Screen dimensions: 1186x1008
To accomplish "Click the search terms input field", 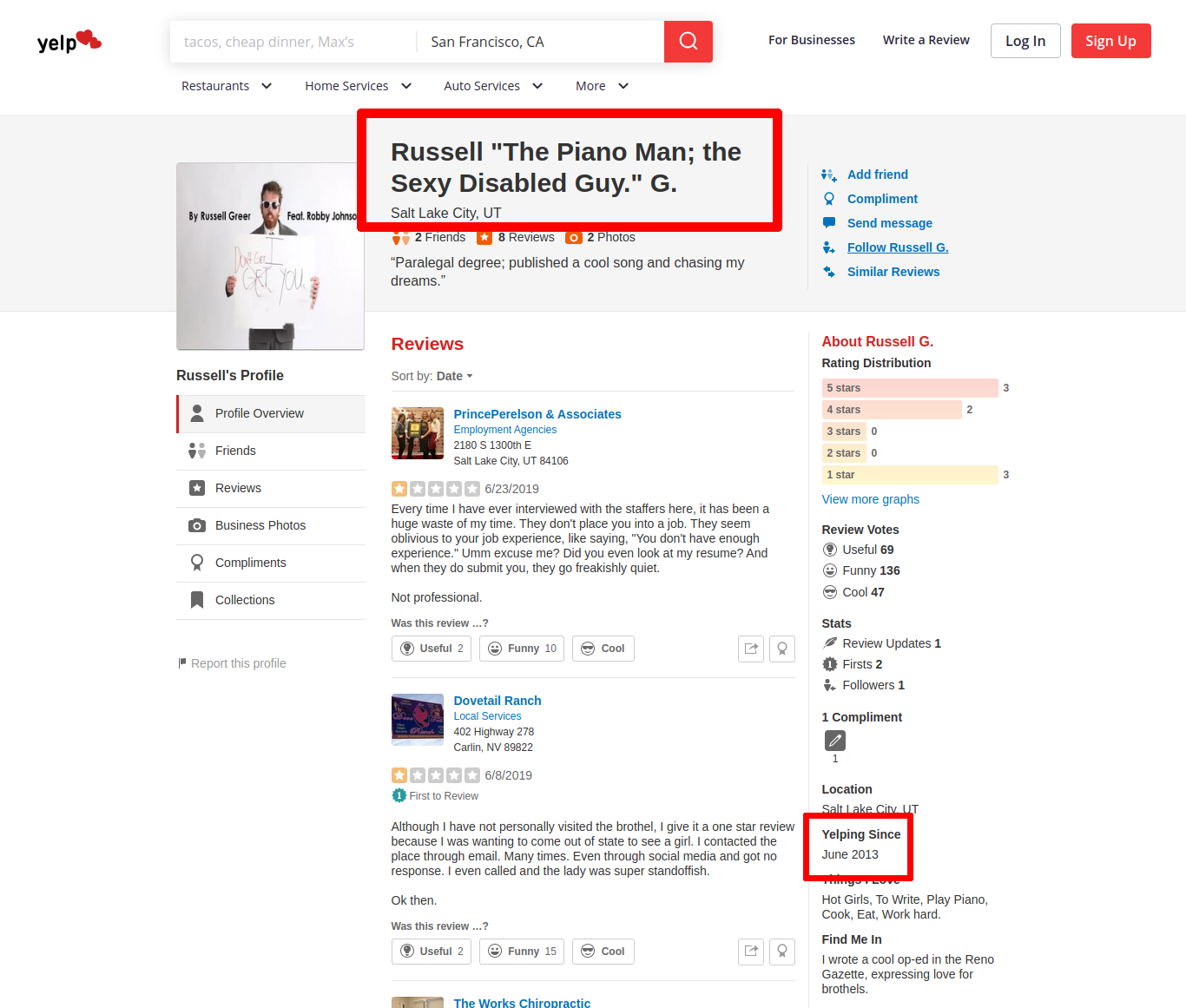I will pos(293,42).
